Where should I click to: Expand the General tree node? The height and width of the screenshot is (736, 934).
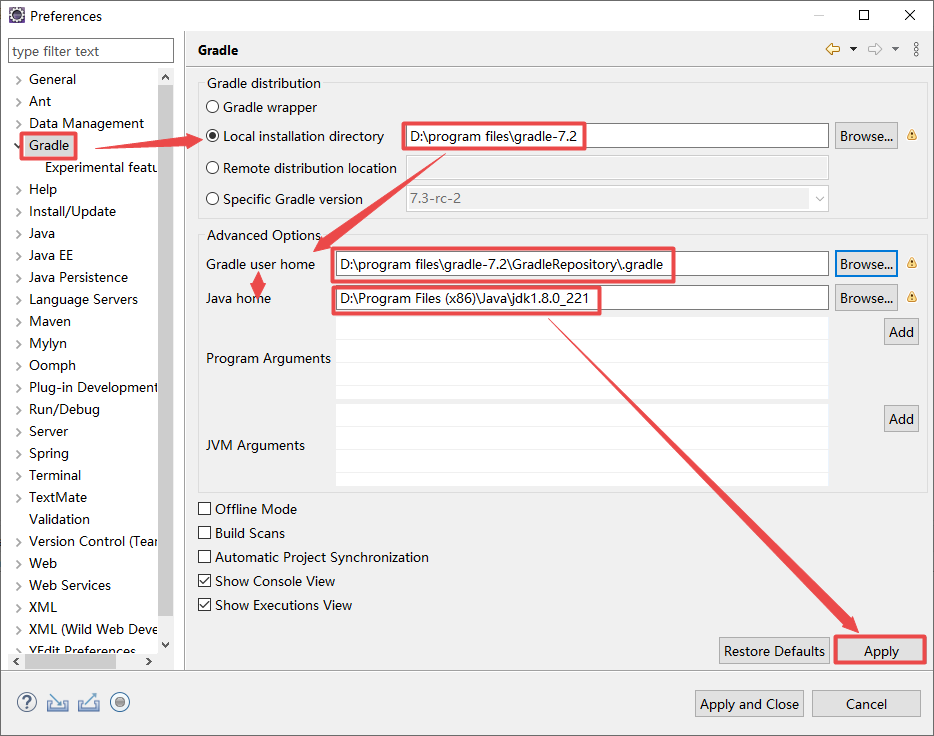coord(18,80)
